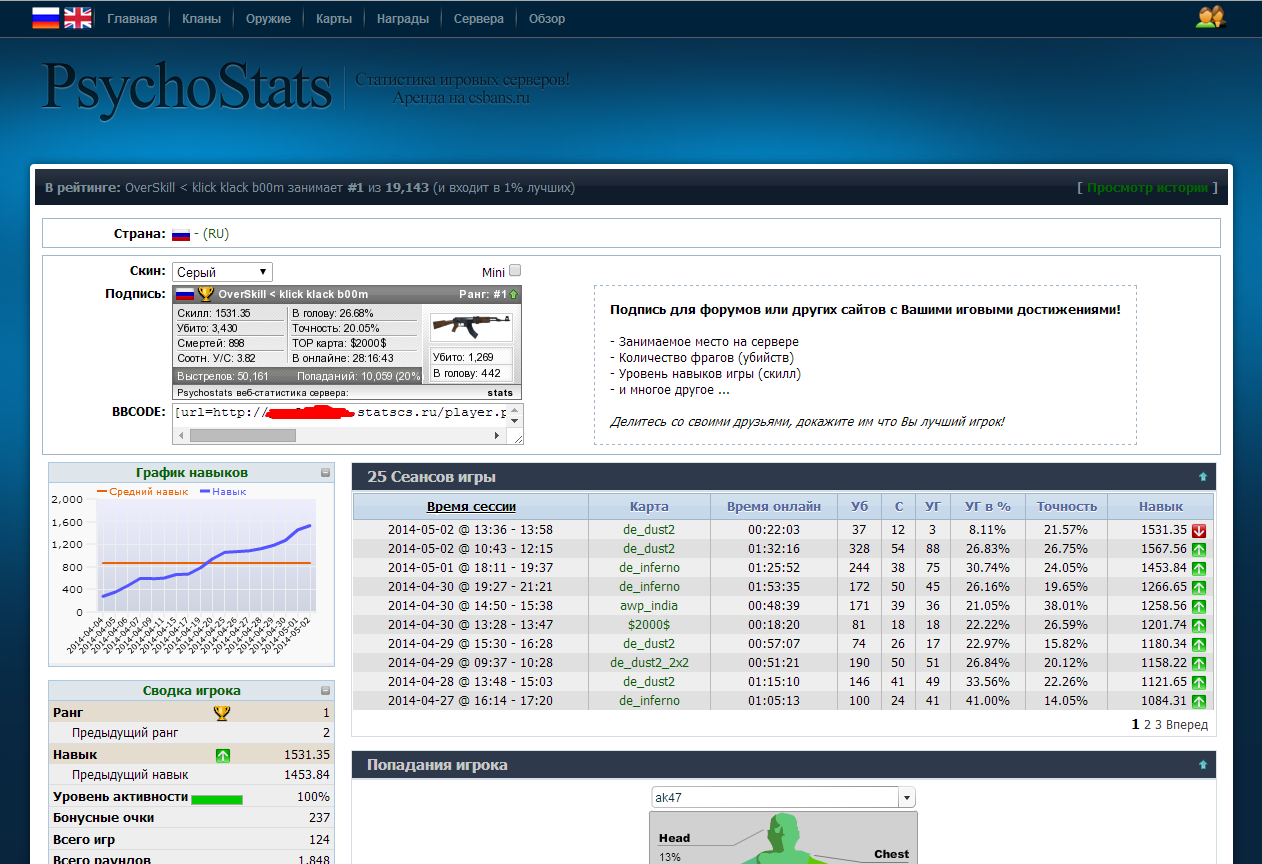This screenshot has width=1262, height=864.
Task: Switch language to English flag
Action: [x=77, y=17]
